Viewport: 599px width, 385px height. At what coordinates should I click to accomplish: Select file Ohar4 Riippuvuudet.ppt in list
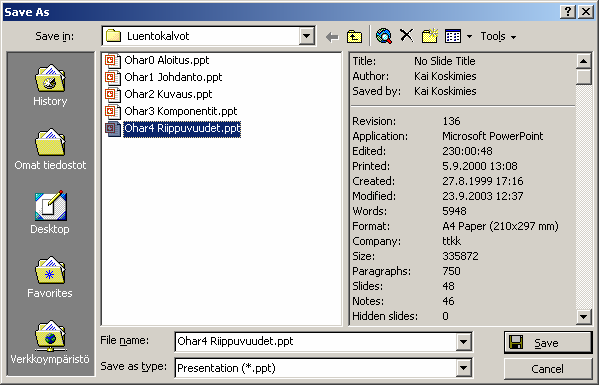tap(182, 128)
